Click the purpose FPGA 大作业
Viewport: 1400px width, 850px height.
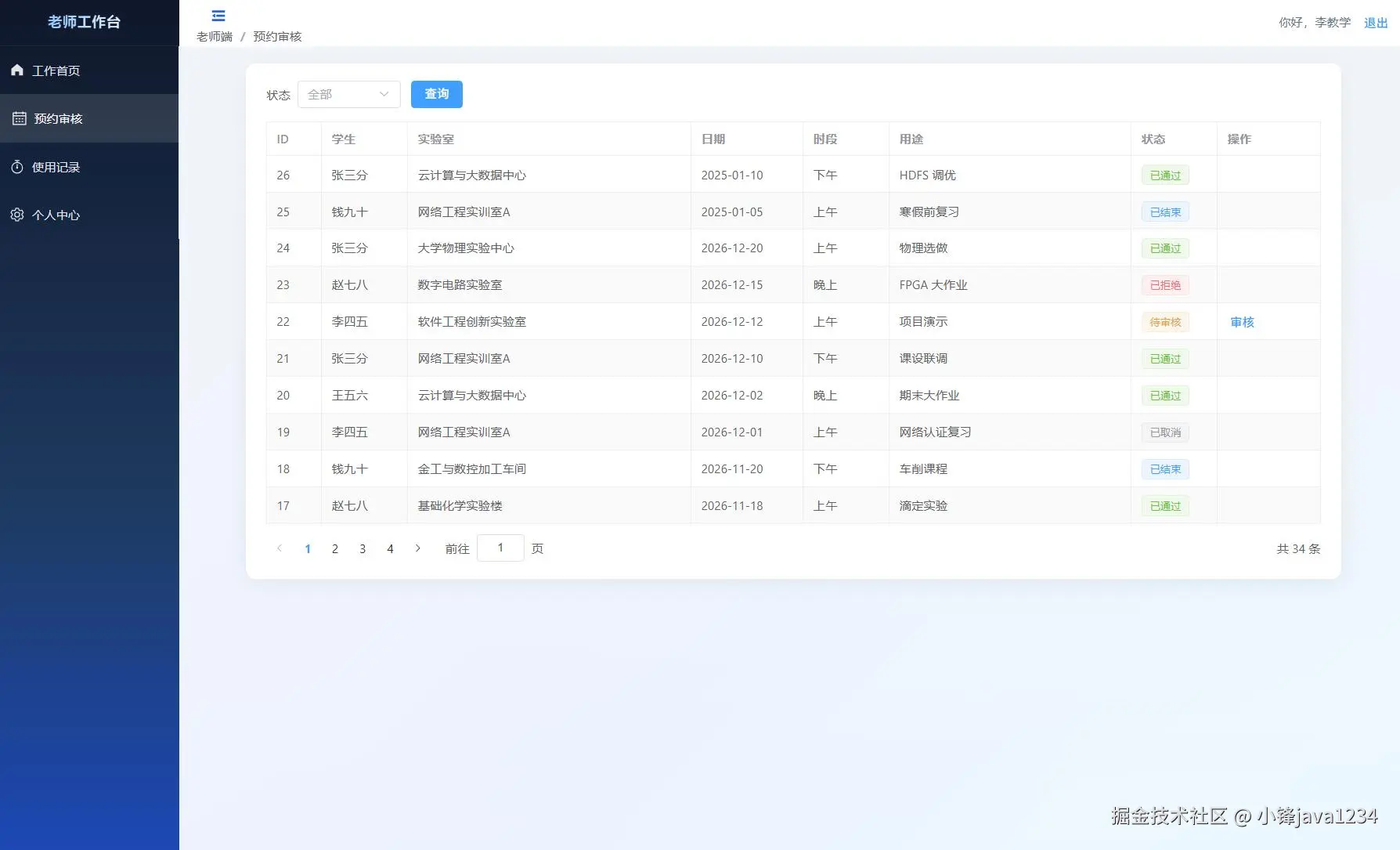933,285
